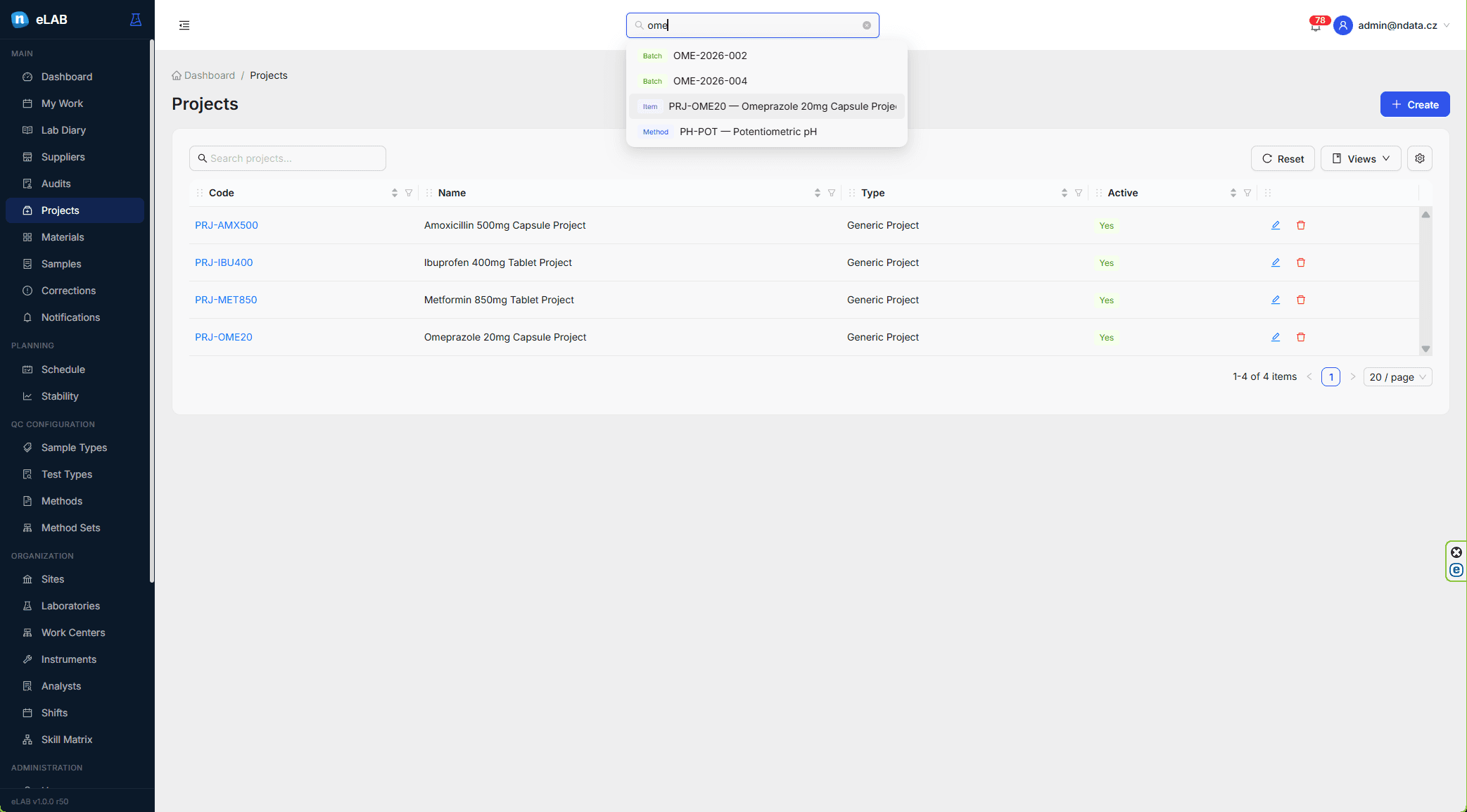Select PRJ-OME20 Omeprazole item search result
Viewport: 1467px width, 812px height.
[x=766, y=106]
